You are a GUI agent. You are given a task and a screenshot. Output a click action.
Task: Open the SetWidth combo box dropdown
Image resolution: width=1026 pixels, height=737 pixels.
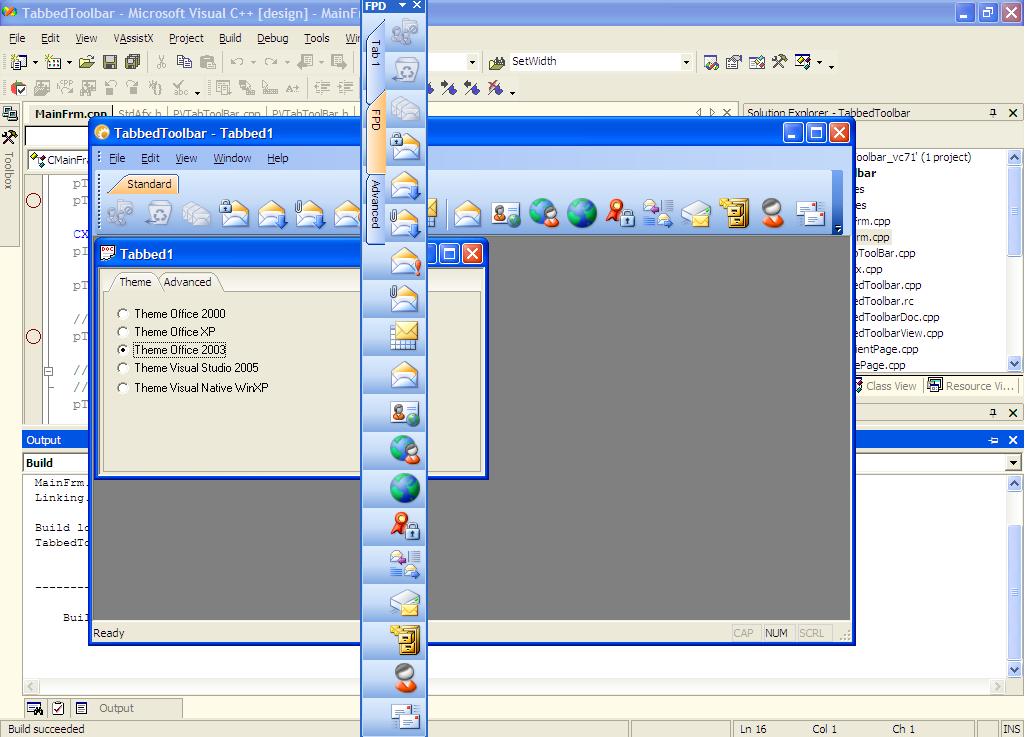click(x=686, y=62)
